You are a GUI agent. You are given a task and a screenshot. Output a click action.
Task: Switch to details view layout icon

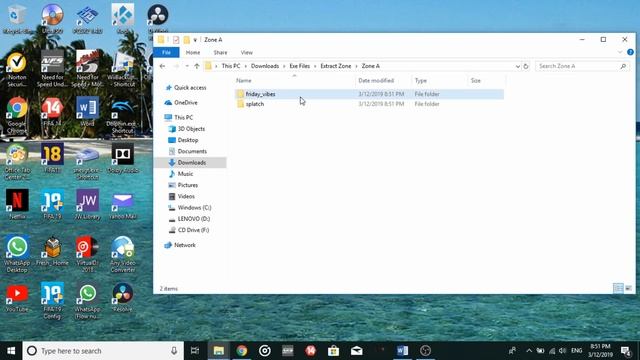618,289
